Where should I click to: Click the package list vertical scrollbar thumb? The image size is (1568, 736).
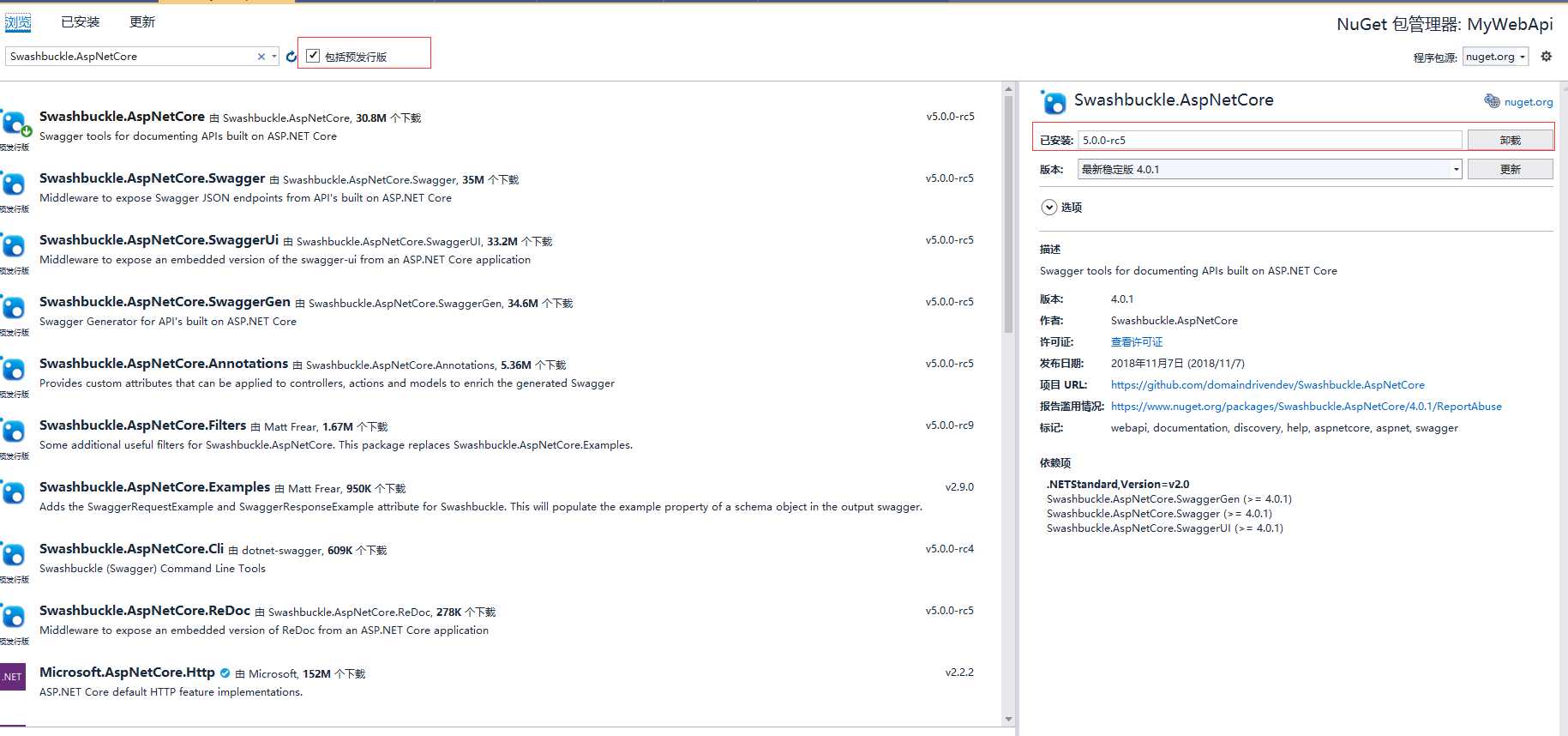1008,213
